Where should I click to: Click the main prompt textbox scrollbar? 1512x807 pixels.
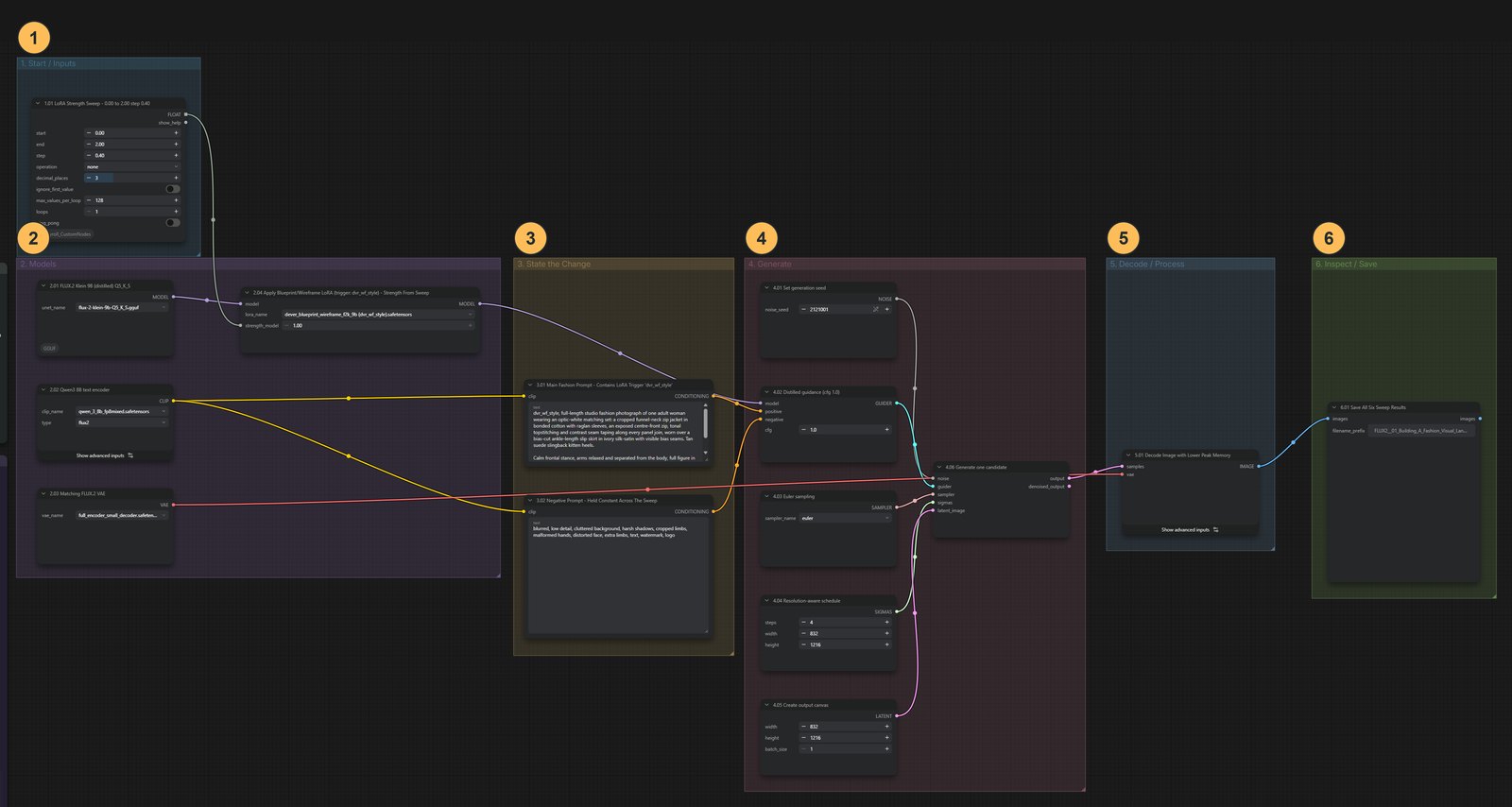pos(706,422)
